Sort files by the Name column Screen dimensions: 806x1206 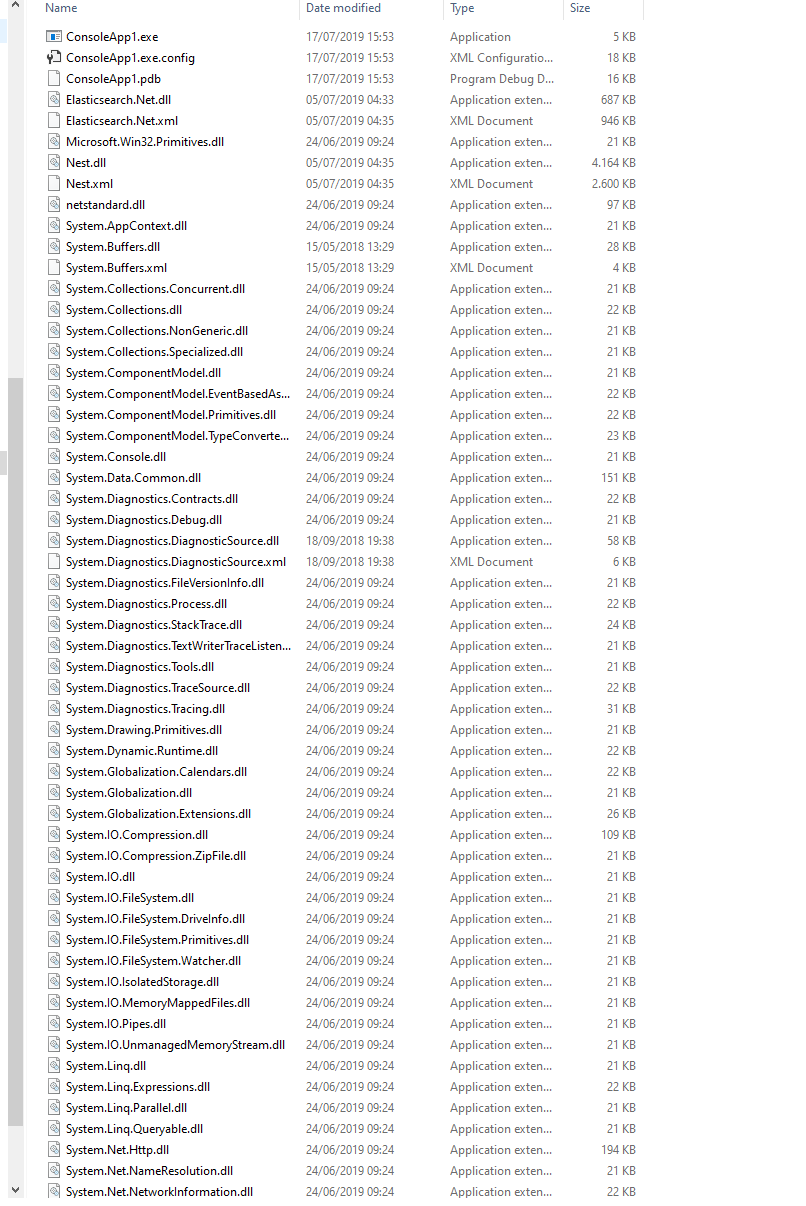(x=62, y=8)
